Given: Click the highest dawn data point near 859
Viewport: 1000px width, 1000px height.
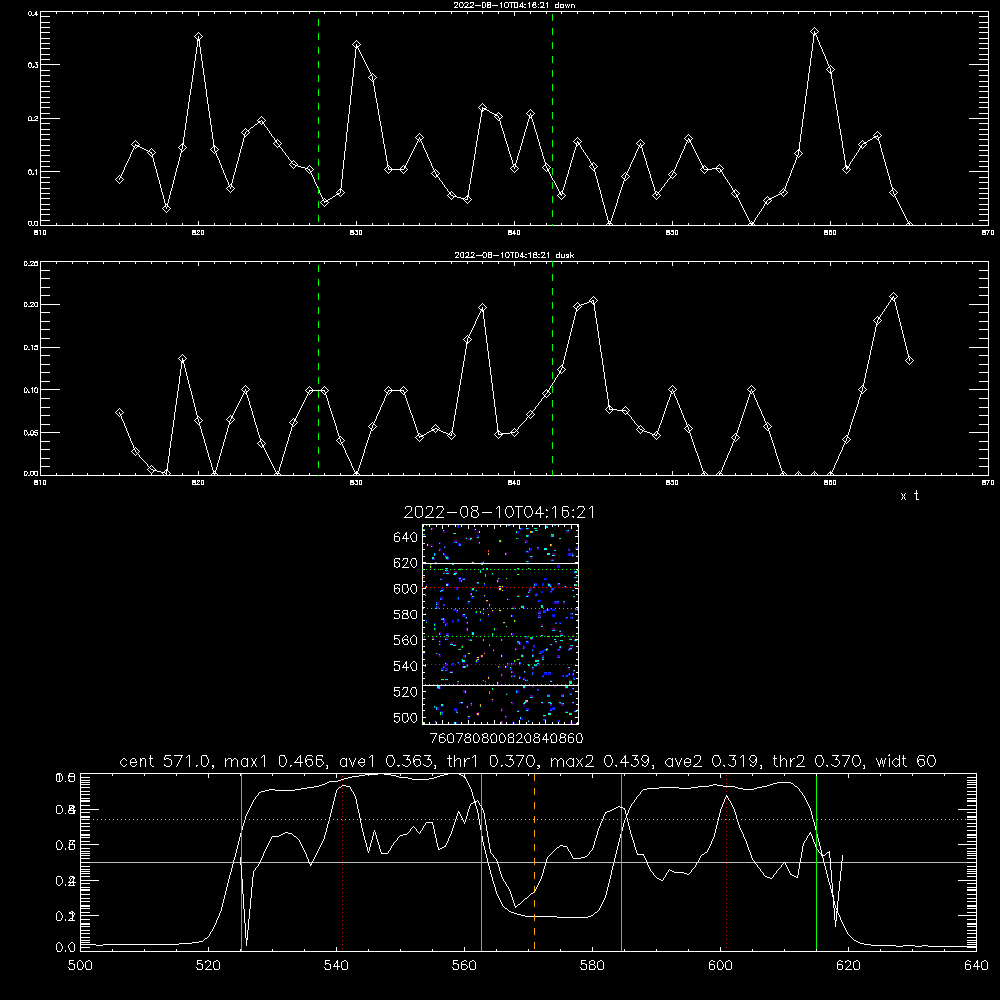Looking at the screenshot, I should (x=814, y=31).
